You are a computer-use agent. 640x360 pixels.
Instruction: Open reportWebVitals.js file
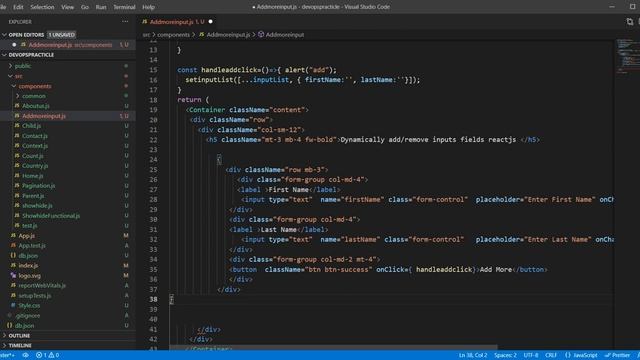pos(42,285)
